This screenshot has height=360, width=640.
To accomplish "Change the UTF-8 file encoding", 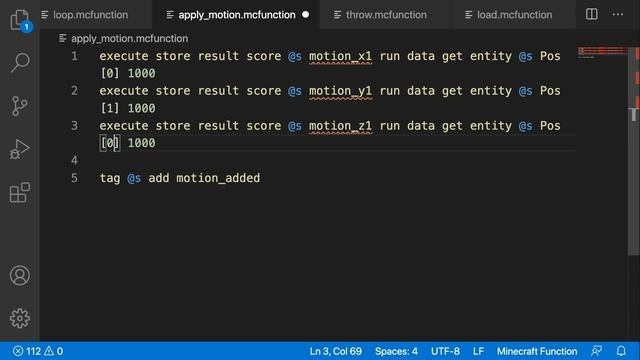I will (445, 351).
